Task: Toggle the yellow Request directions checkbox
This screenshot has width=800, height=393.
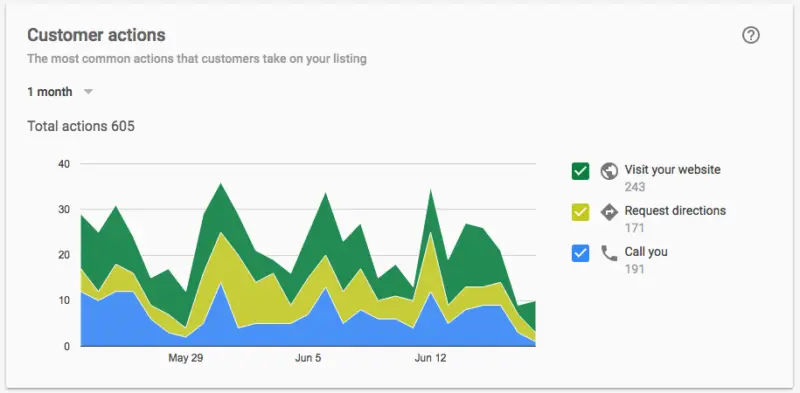Action: click(581, 212)
